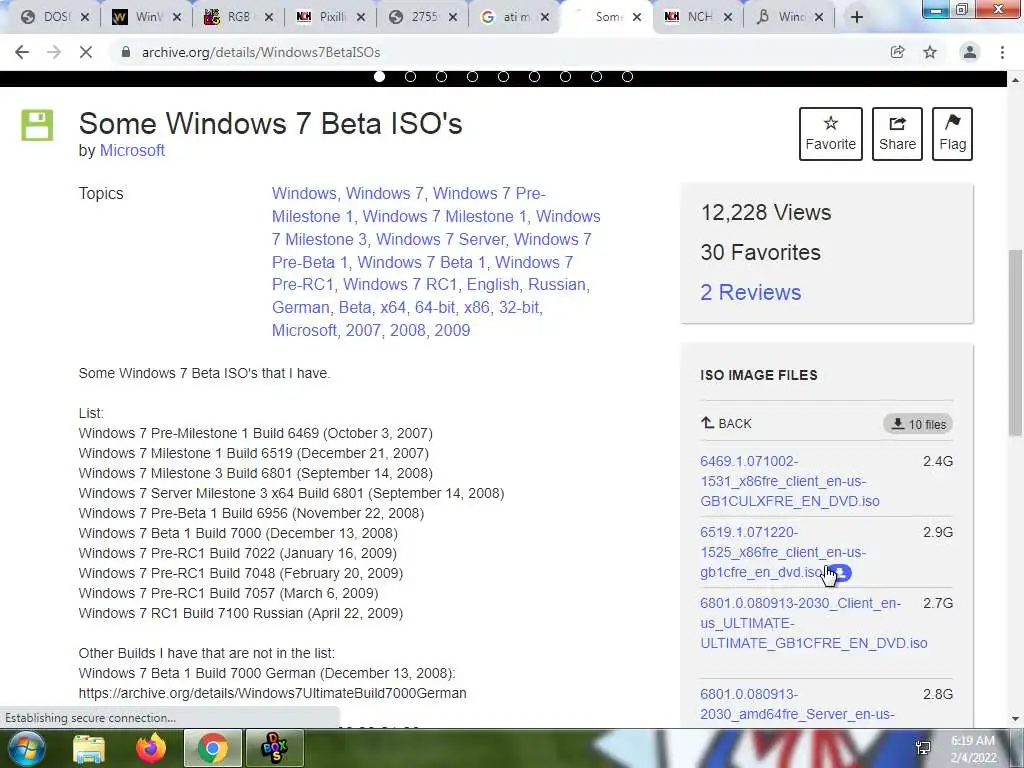Select the fourth carousel dot
The image size is (1024, 768).
472,76
